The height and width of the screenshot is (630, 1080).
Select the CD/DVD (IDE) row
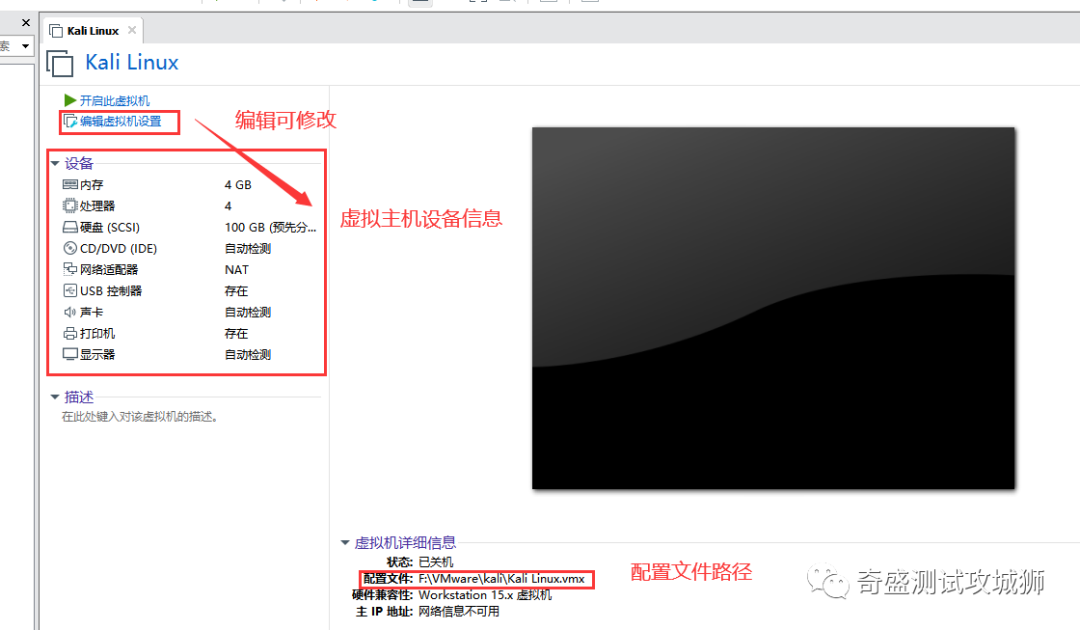click(x=190, y=249)
